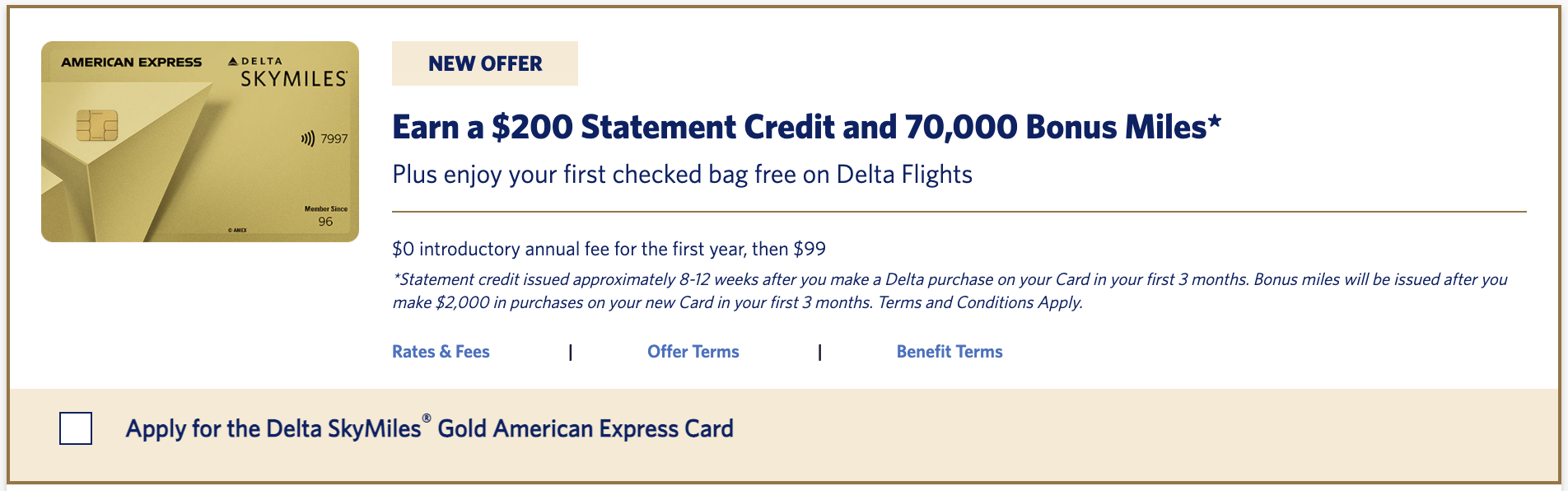Click the Delta SkyMiles Gold card image
Screen dimensions: 1568x491
click(x=200, y=142)
